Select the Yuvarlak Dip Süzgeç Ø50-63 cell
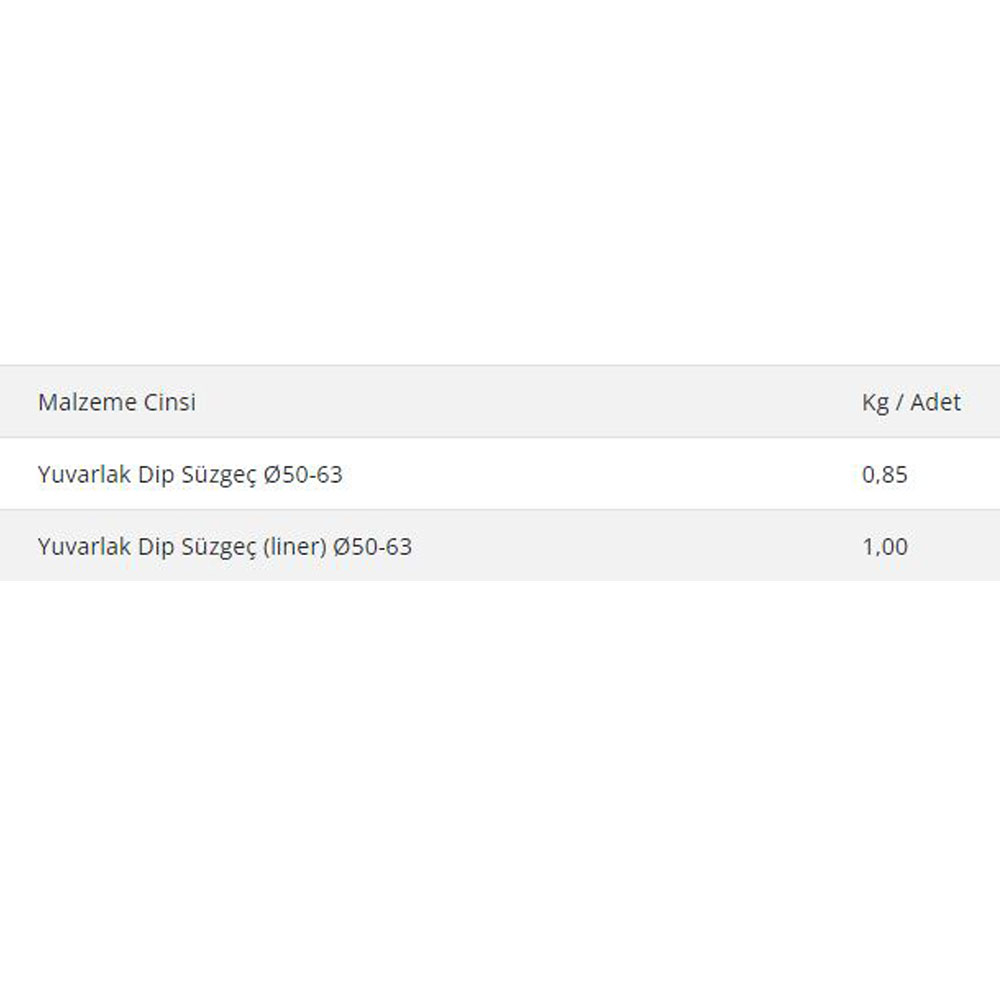Viewport: 1000px width, 1000px height. pos(190,474)
